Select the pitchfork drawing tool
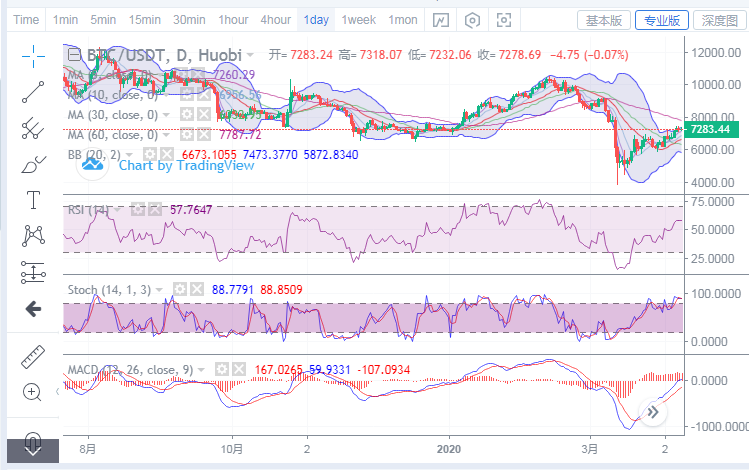The image size is (749, 470). pos(33,128)
